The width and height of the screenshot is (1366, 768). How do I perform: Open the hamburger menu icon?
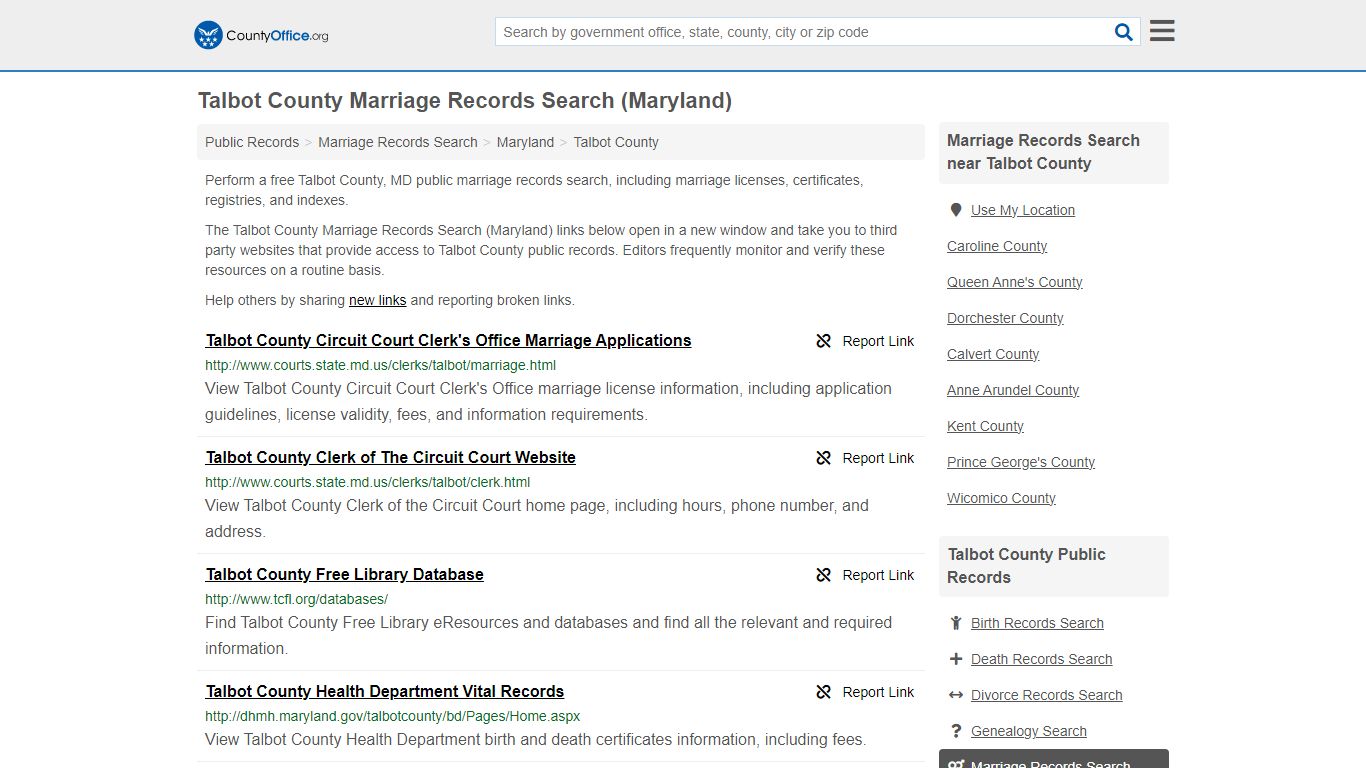1162,31
